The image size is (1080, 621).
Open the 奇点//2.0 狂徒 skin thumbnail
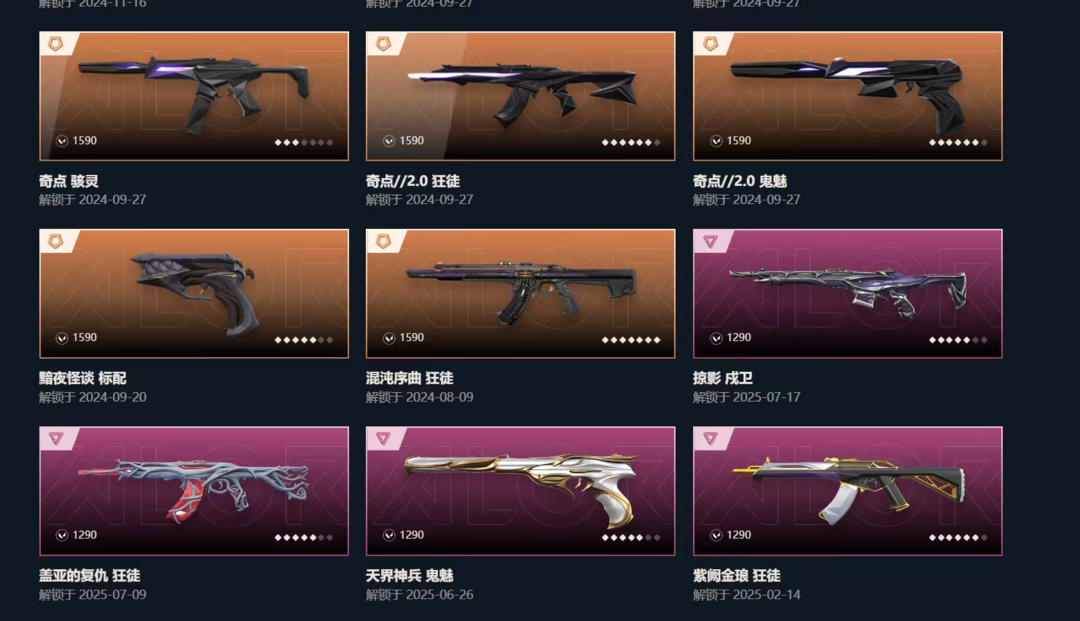pyautogui.click(x=520, y=96)
